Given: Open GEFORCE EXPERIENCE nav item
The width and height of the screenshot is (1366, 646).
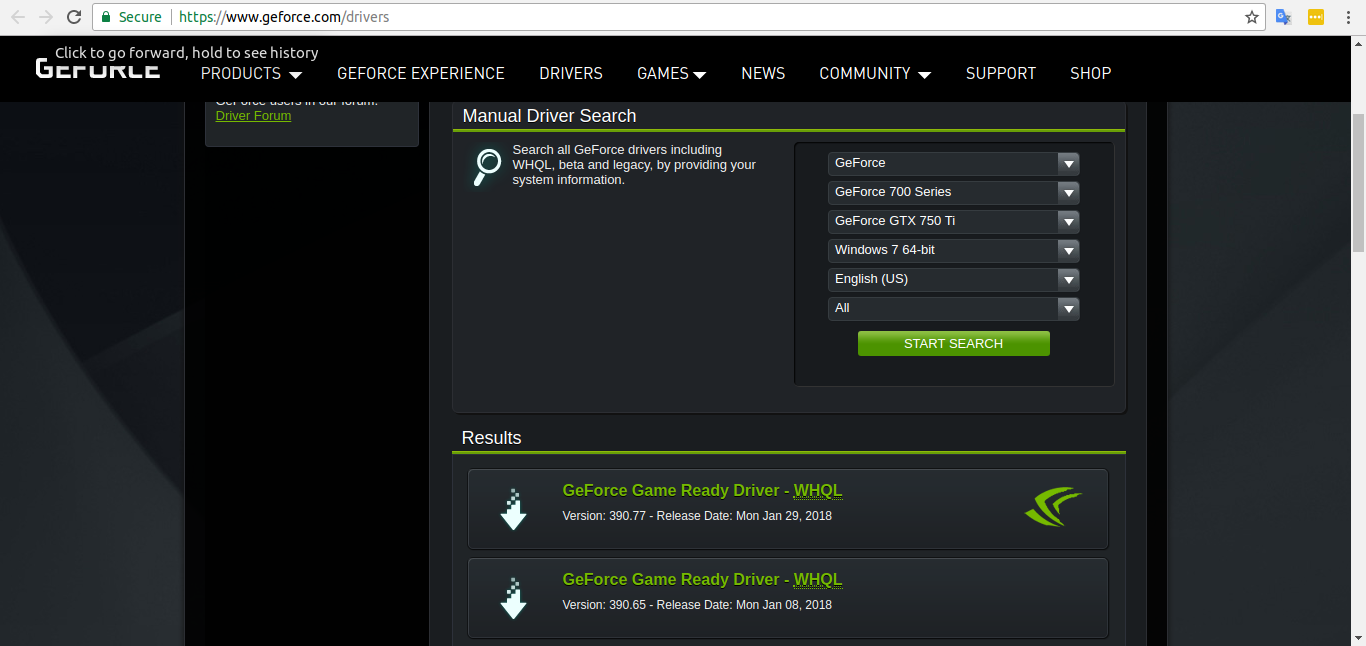Looking at the screenshot, I should (x=421, y=73).
